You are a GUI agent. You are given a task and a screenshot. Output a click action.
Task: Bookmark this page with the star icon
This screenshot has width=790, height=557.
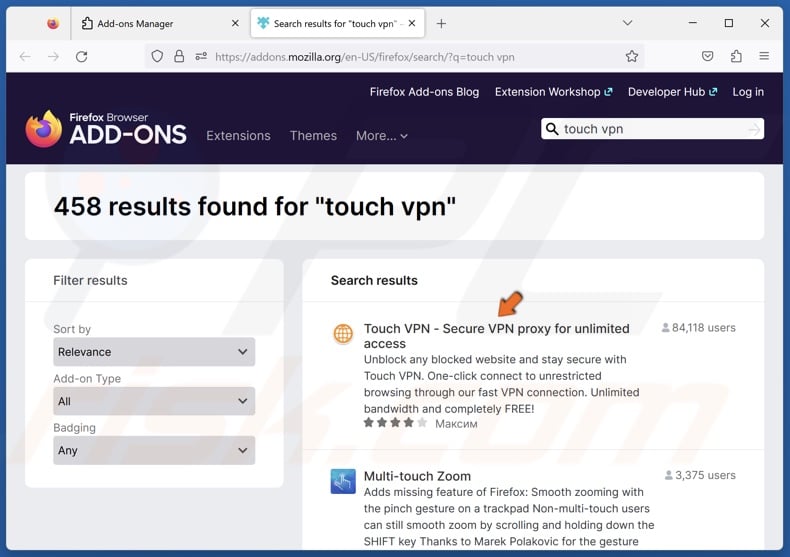coord(632,56)
